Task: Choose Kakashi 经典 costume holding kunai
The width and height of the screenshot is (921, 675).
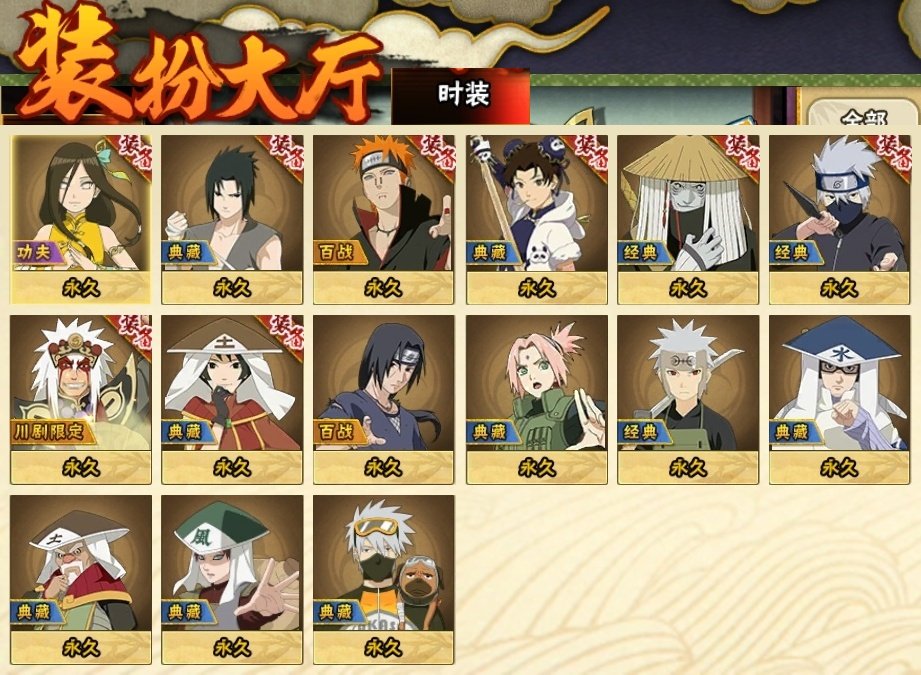Action: pos(839,219)
